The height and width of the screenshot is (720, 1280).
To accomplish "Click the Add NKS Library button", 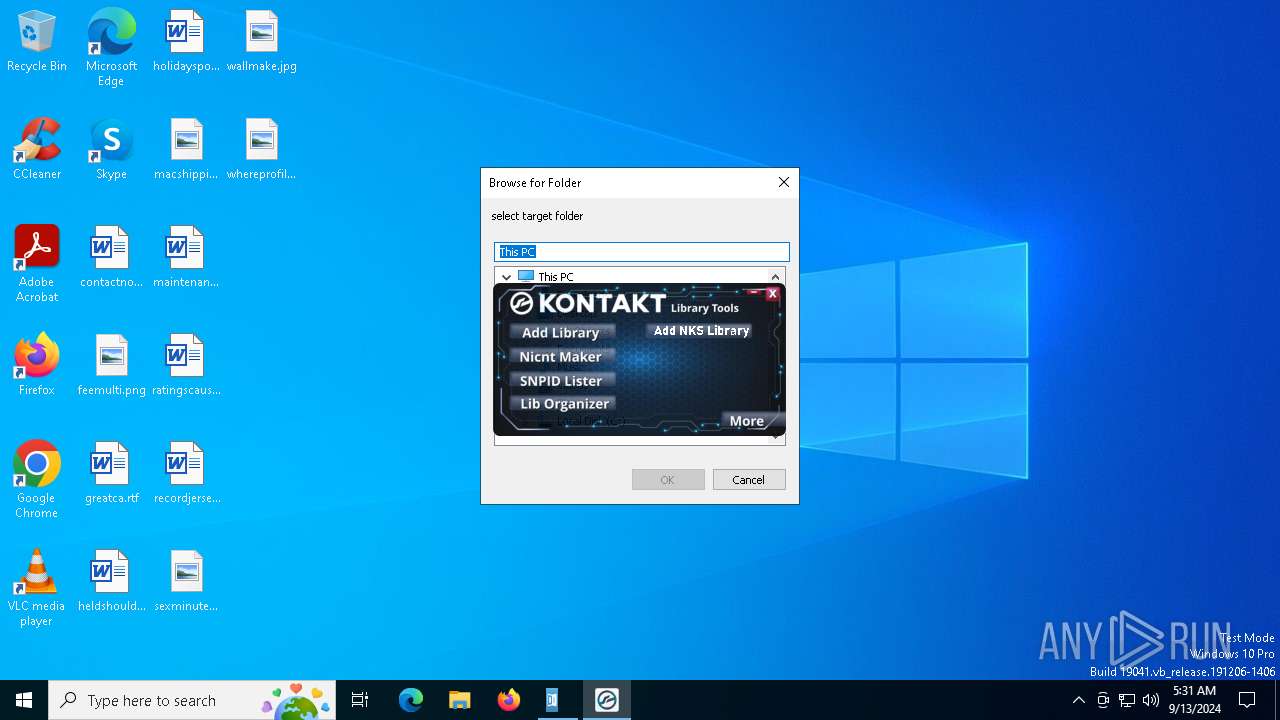I will tap(701, 330).
